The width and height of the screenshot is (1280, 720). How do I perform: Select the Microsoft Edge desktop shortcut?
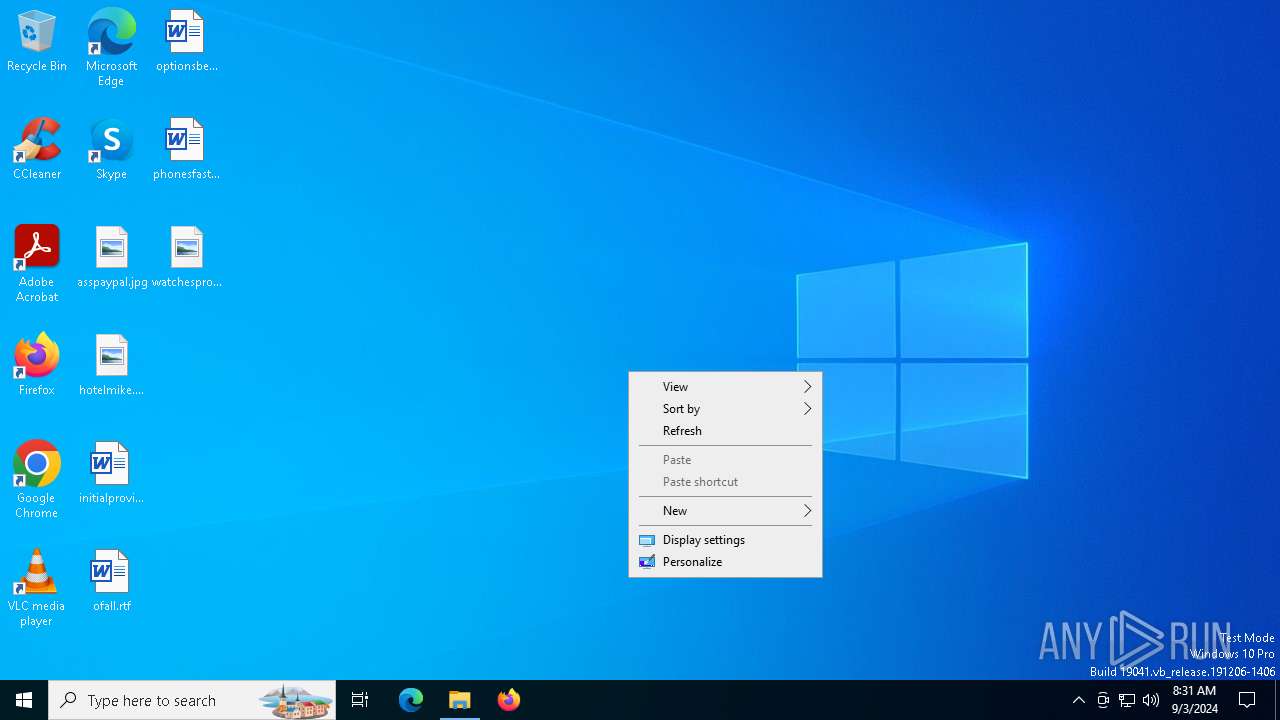[x=111, y=48]
